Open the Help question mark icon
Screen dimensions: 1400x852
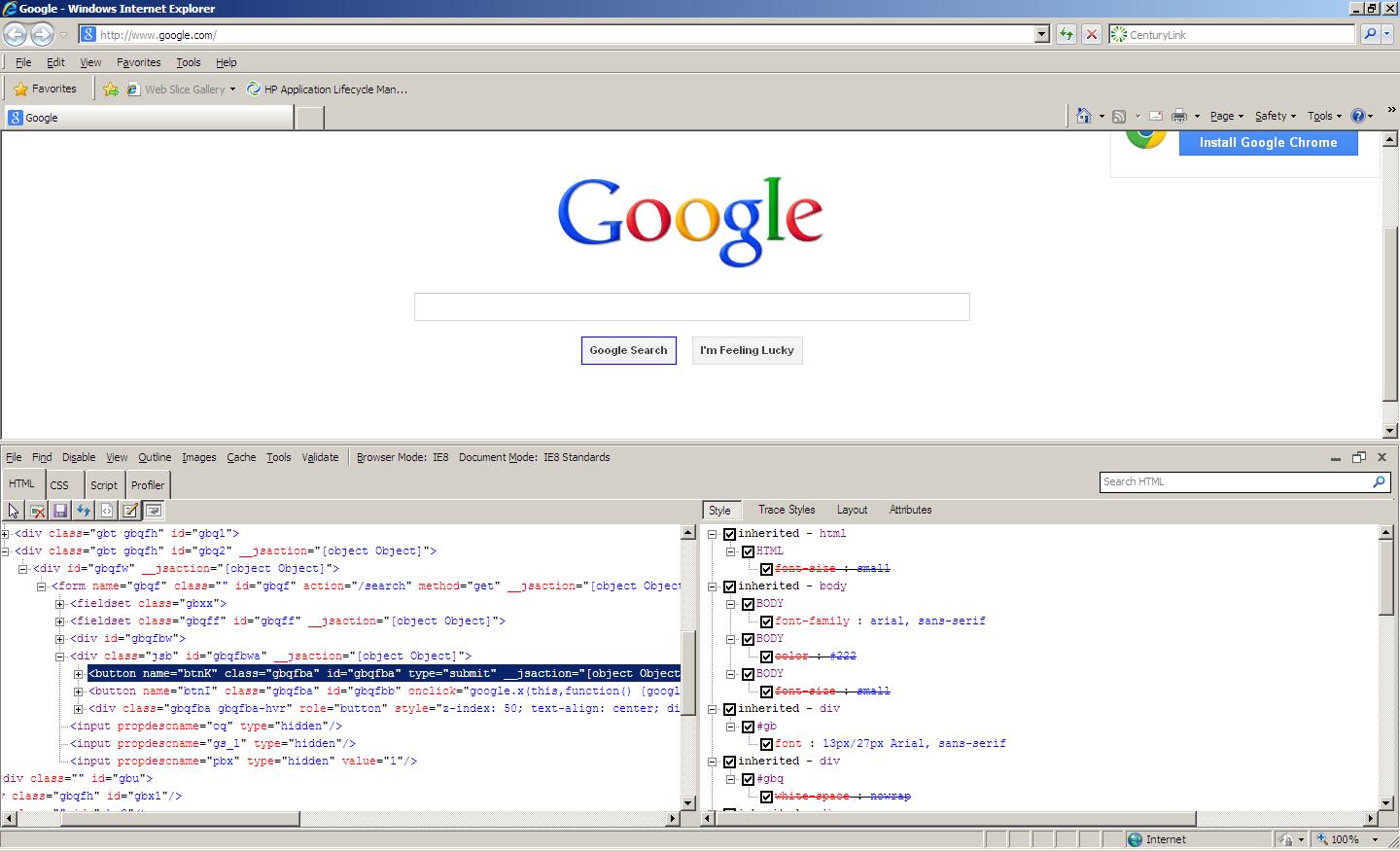1359,116
